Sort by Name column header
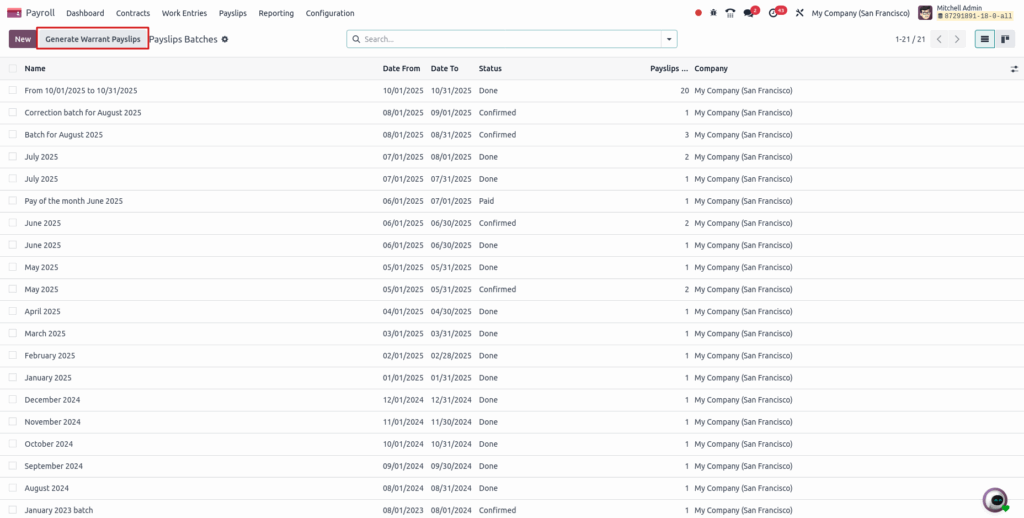Image resolution: width=1024 pixels, height=518 pixels. (35, 69)
